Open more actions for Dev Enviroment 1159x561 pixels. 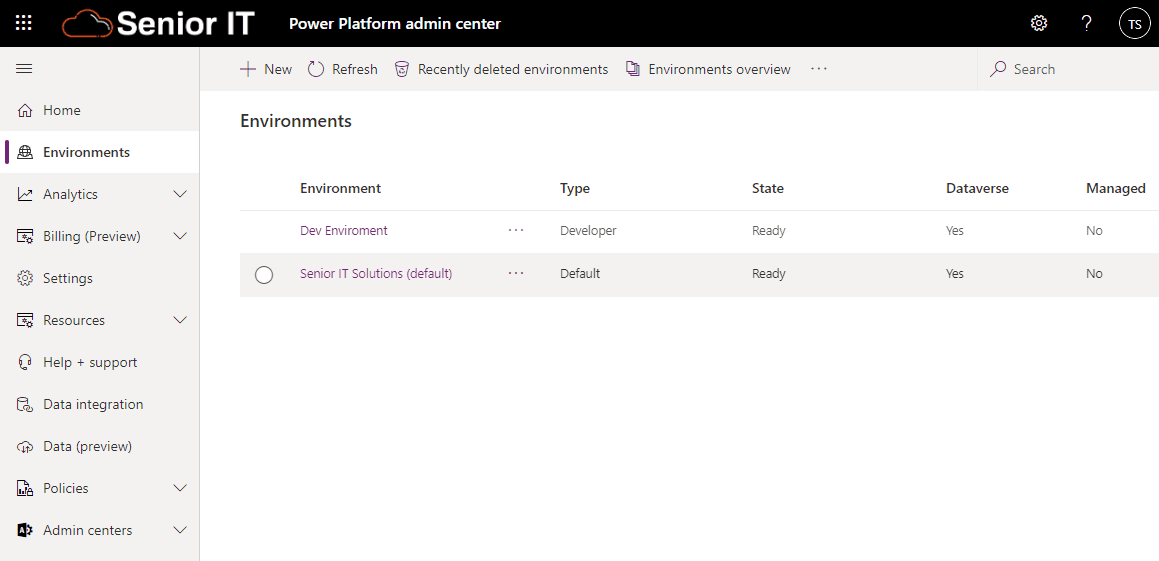pos(516,231)
